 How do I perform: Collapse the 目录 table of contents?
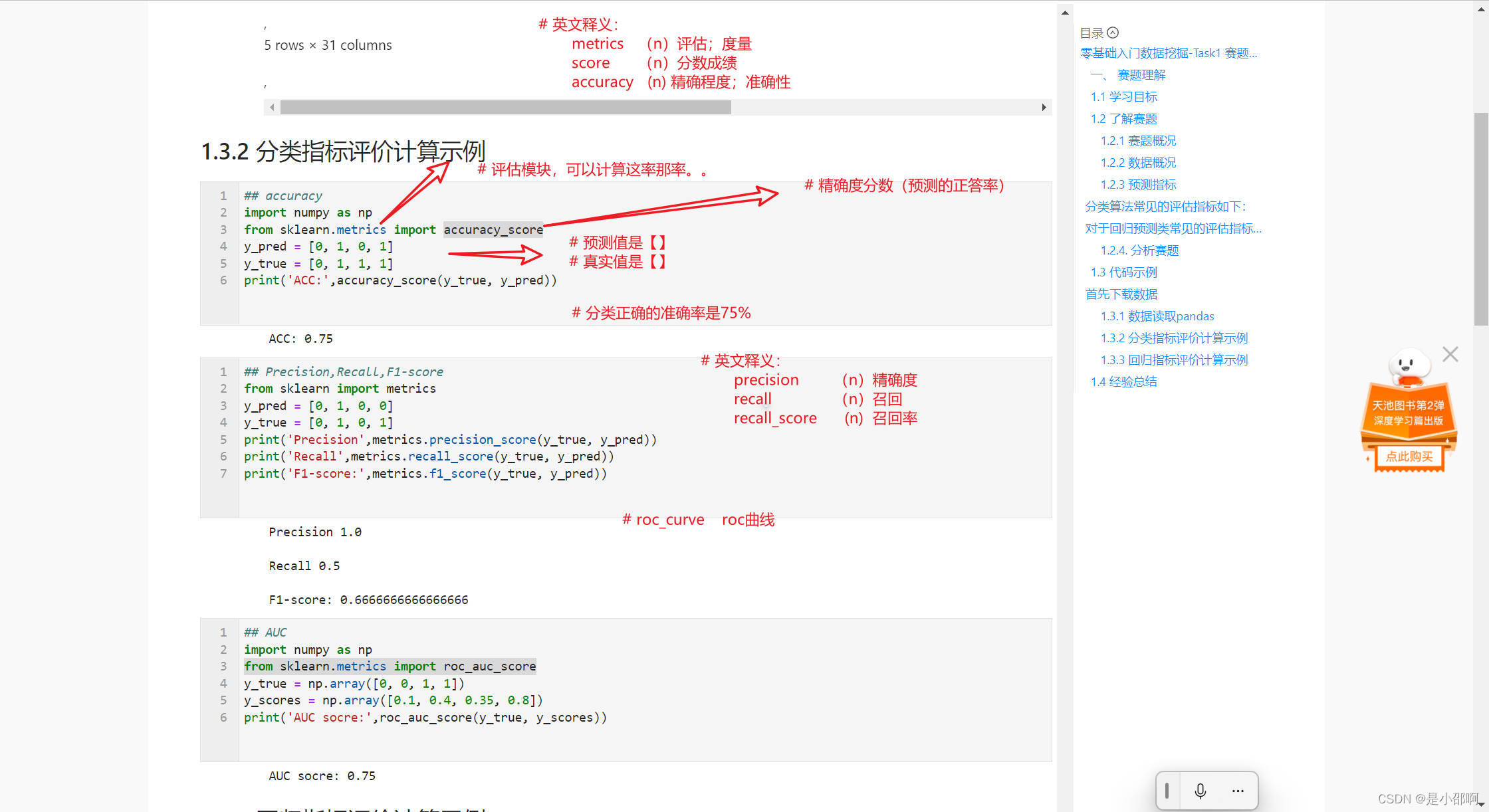(x=1113, y=33)
